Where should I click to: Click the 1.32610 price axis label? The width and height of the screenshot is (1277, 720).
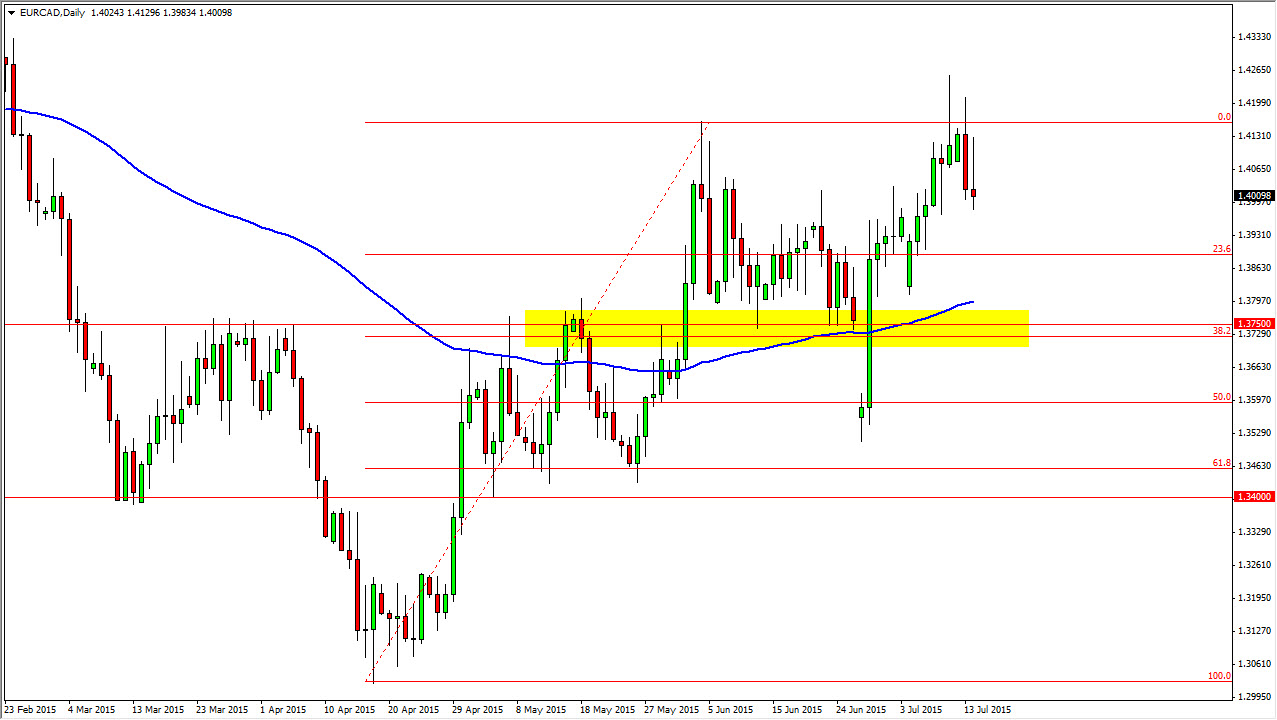point(1254,565)
